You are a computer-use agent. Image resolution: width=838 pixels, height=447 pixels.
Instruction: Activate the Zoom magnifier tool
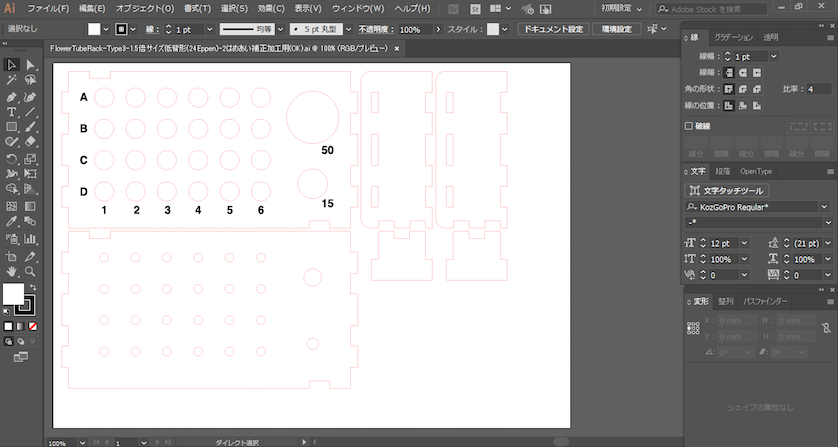point(30,271)
